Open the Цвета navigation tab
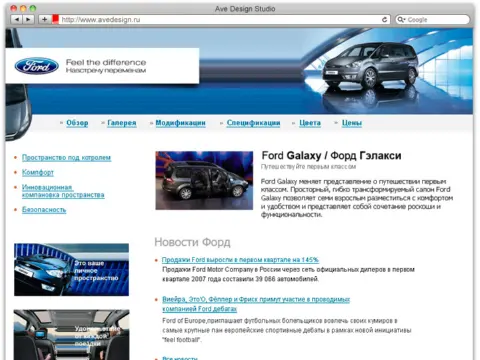Viewport: 480px width, 360px height. pyautogui.click(x=310, y=123)
